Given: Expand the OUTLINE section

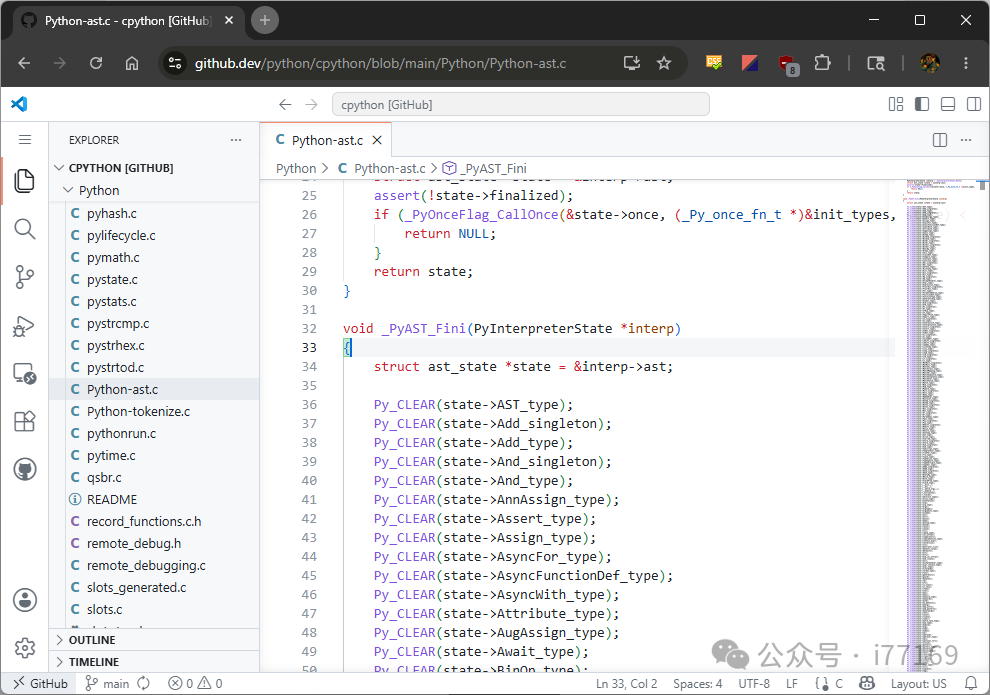Looking at the screenshot, I should click(154, 640).
